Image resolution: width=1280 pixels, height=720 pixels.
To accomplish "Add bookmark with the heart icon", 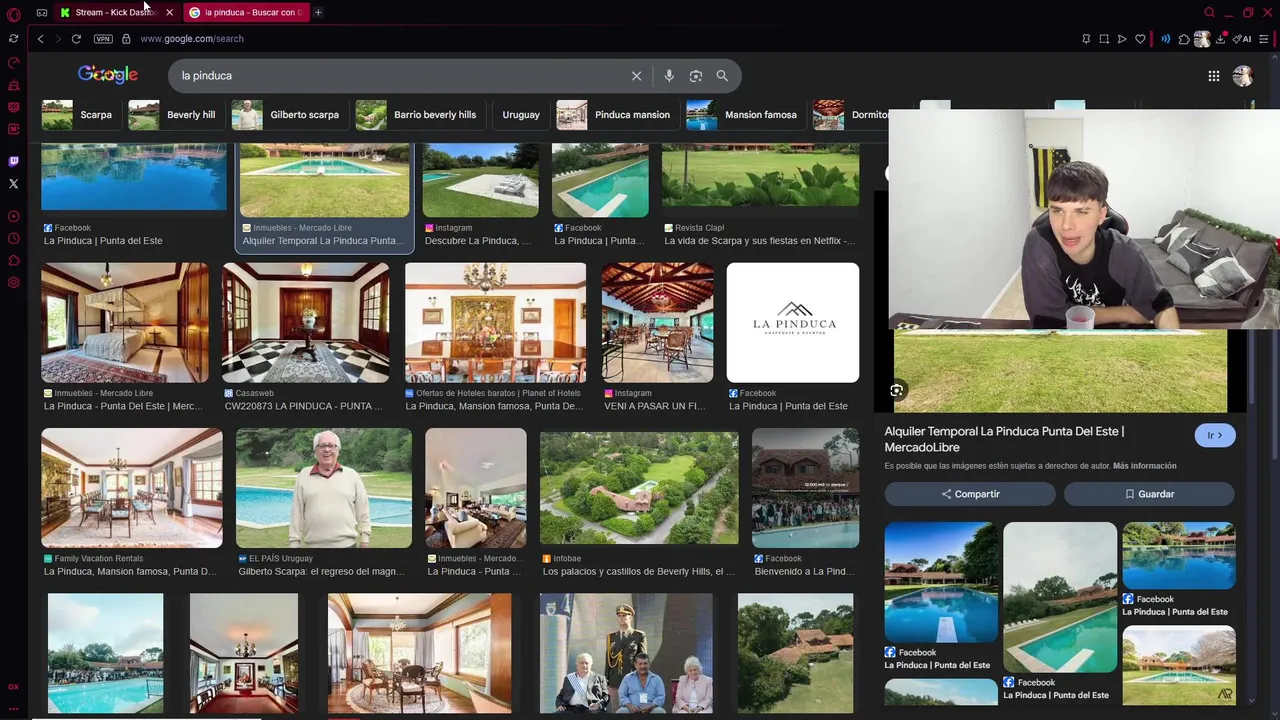I will click(1140, 39).
